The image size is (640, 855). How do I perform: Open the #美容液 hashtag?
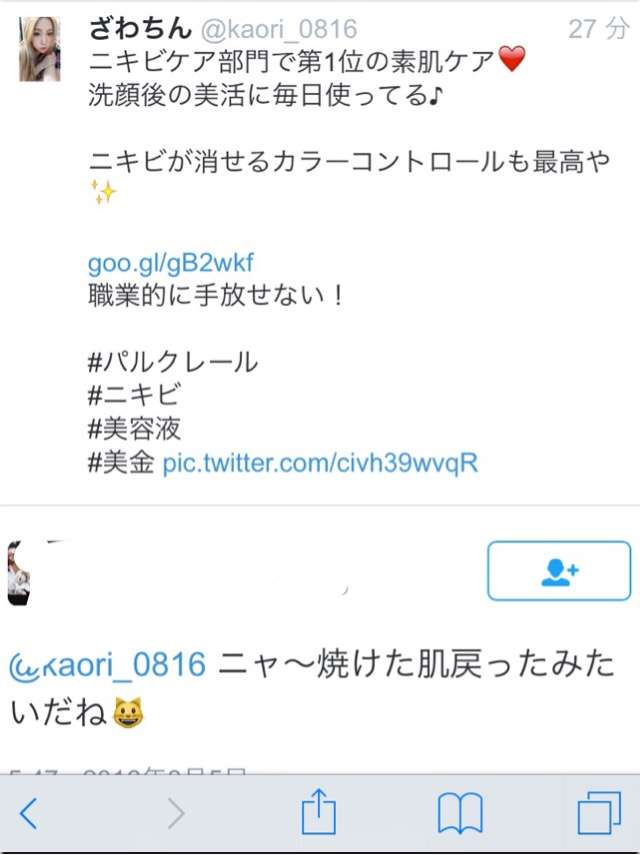click(134, 429)
